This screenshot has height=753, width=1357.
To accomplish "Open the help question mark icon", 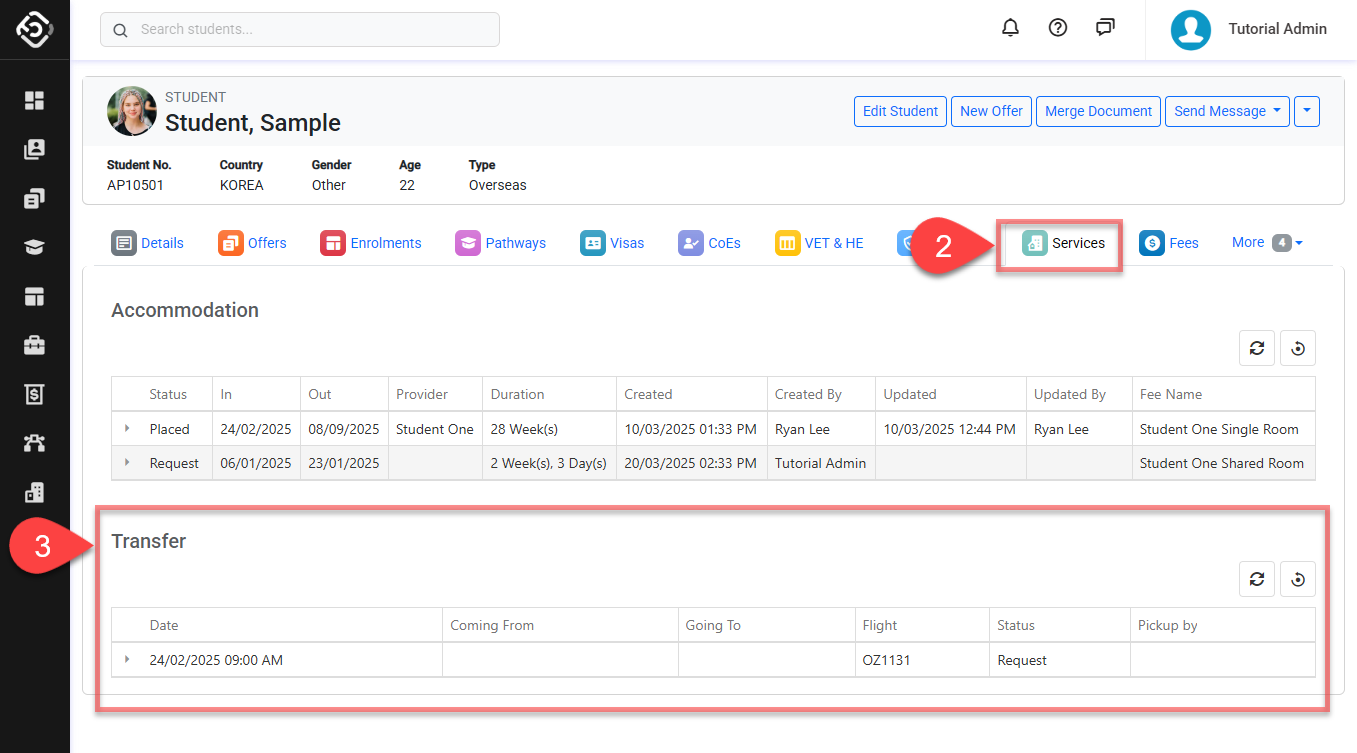I will coord(1057,28).
